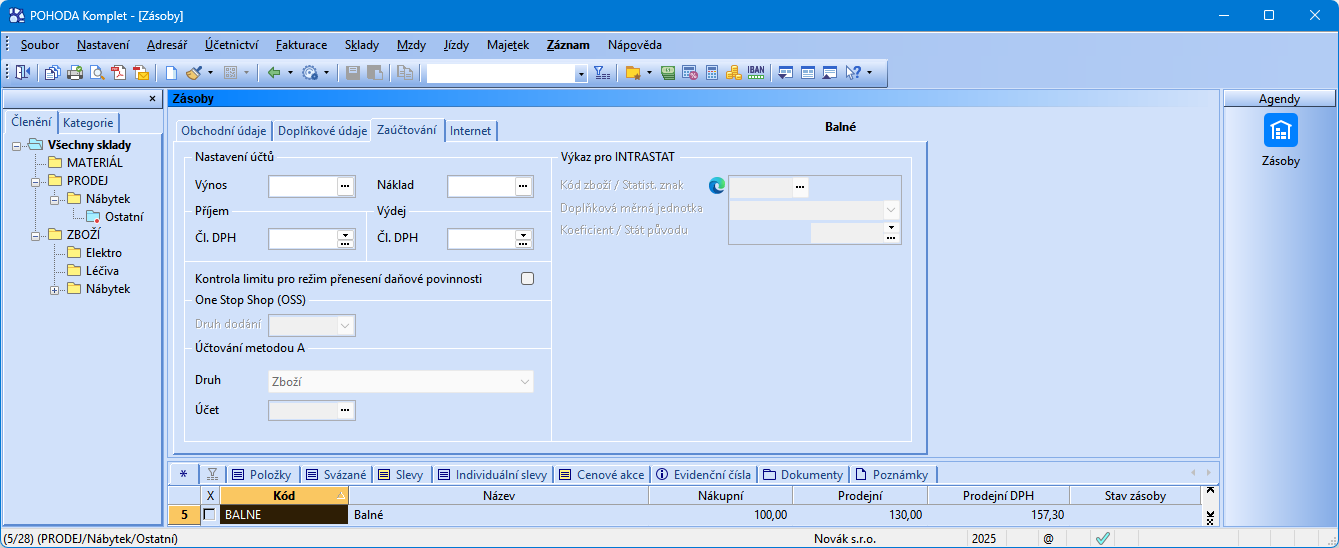
Task: Click the green back arrow icon
Action: coord(273,73)
